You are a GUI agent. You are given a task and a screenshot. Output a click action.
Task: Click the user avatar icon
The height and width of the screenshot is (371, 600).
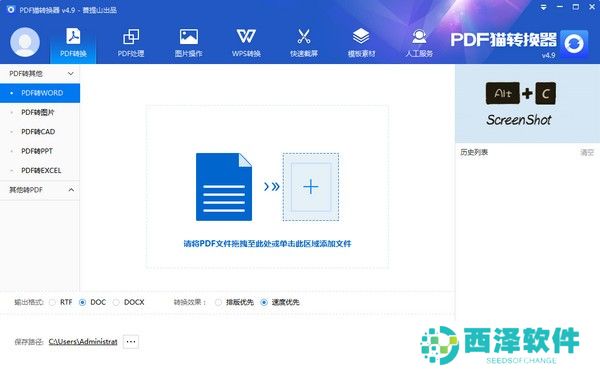pos(25,42)
